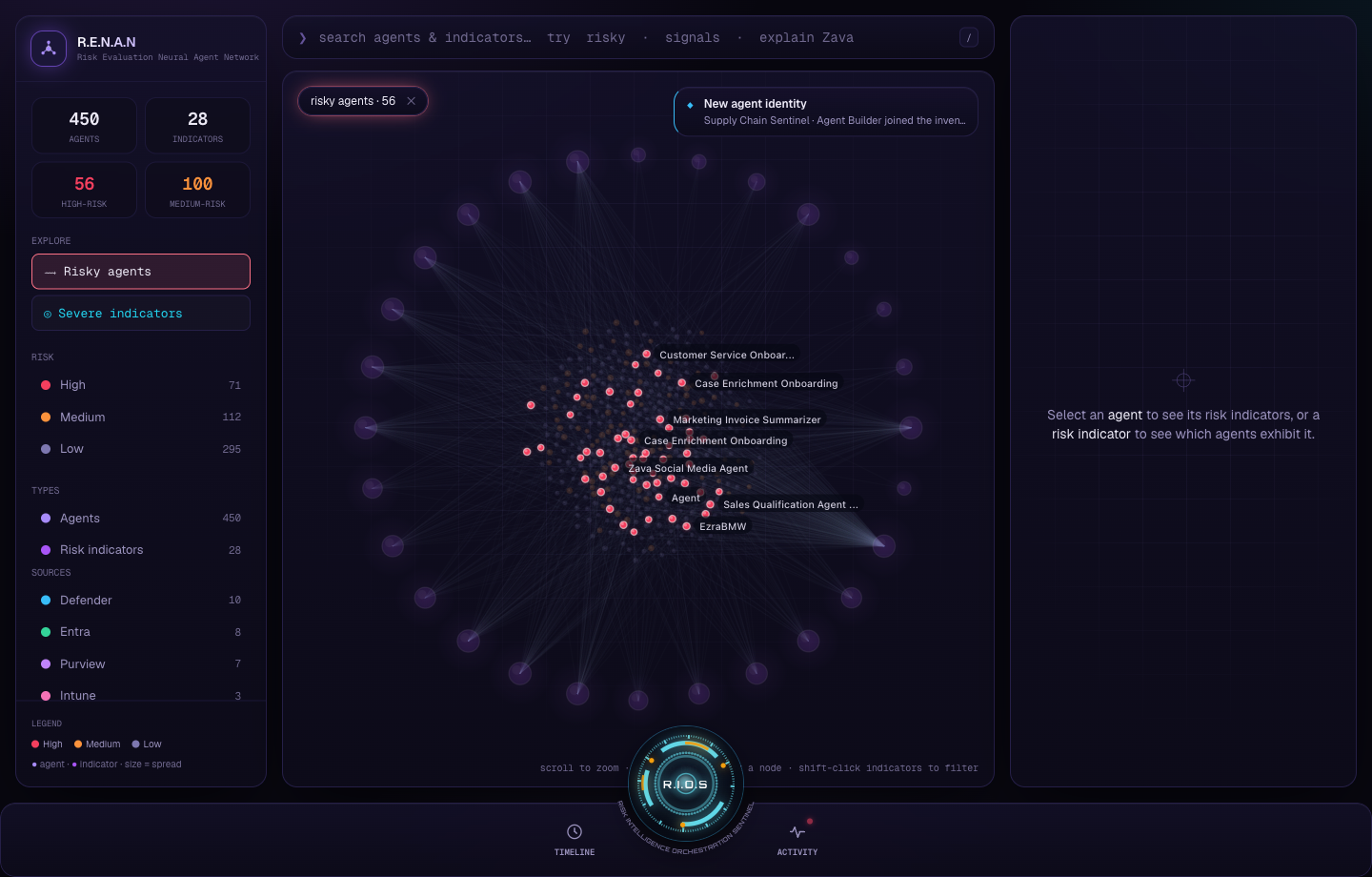Click the search prompt chevron icon
The image size is (1372, 877).
tap(303, 38)
